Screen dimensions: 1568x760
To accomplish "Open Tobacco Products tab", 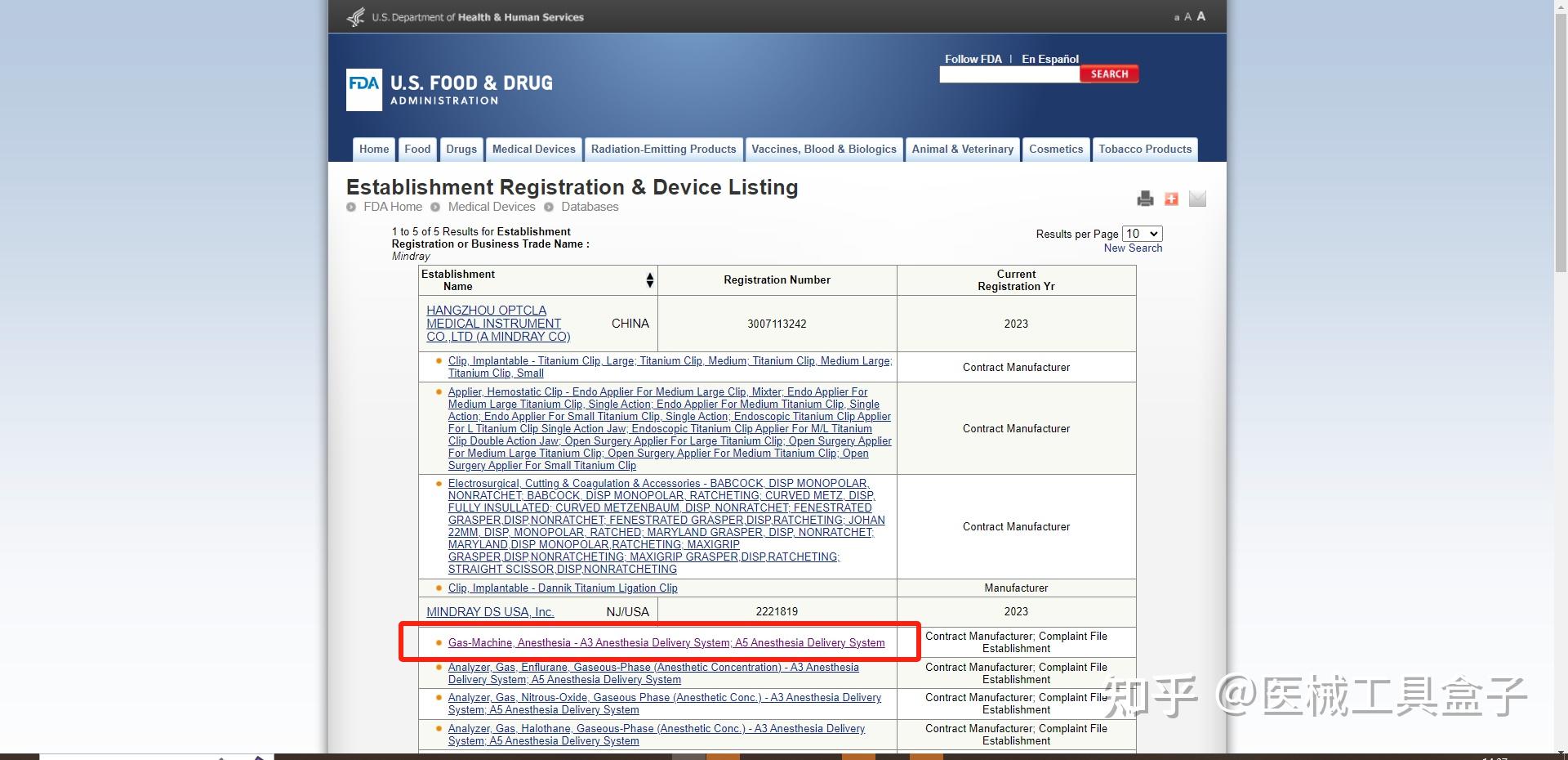I will click(x=1145, y=150).
